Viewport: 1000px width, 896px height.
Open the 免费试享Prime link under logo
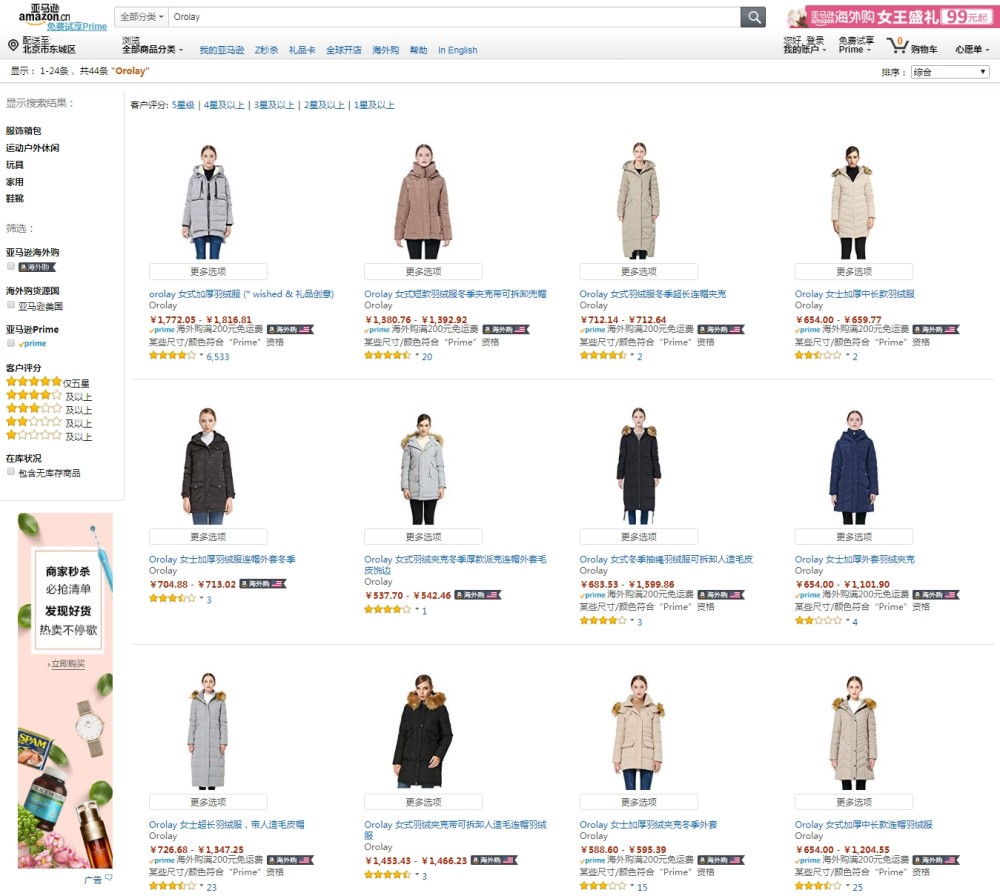pyautogui.click(x=77, y=26)
